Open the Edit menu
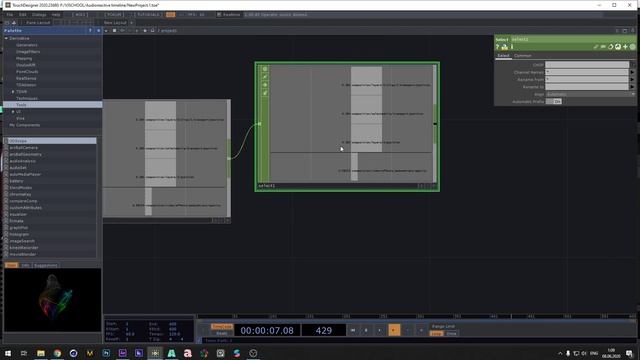640x360 pixels. 22,15
